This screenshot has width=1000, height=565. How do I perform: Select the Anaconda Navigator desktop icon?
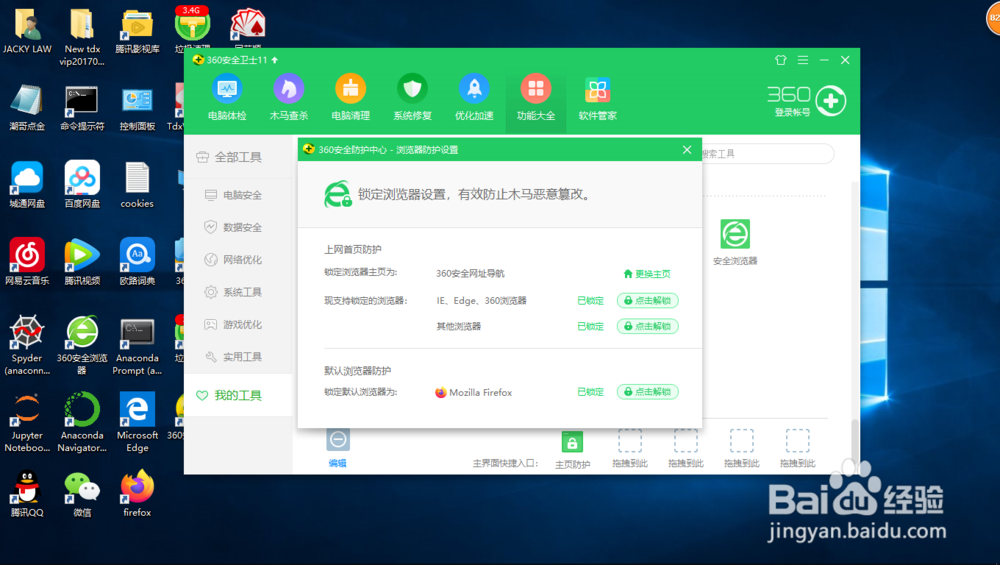[82, 423]
